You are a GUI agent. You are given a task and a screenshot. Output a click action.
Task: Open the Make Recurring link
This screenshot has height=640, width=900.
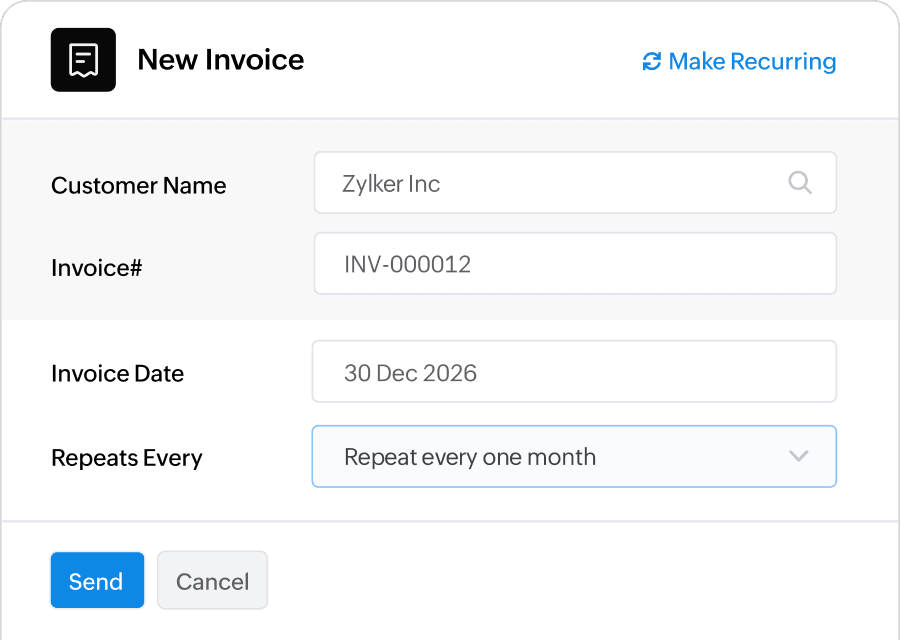click(x=739, y=61)
